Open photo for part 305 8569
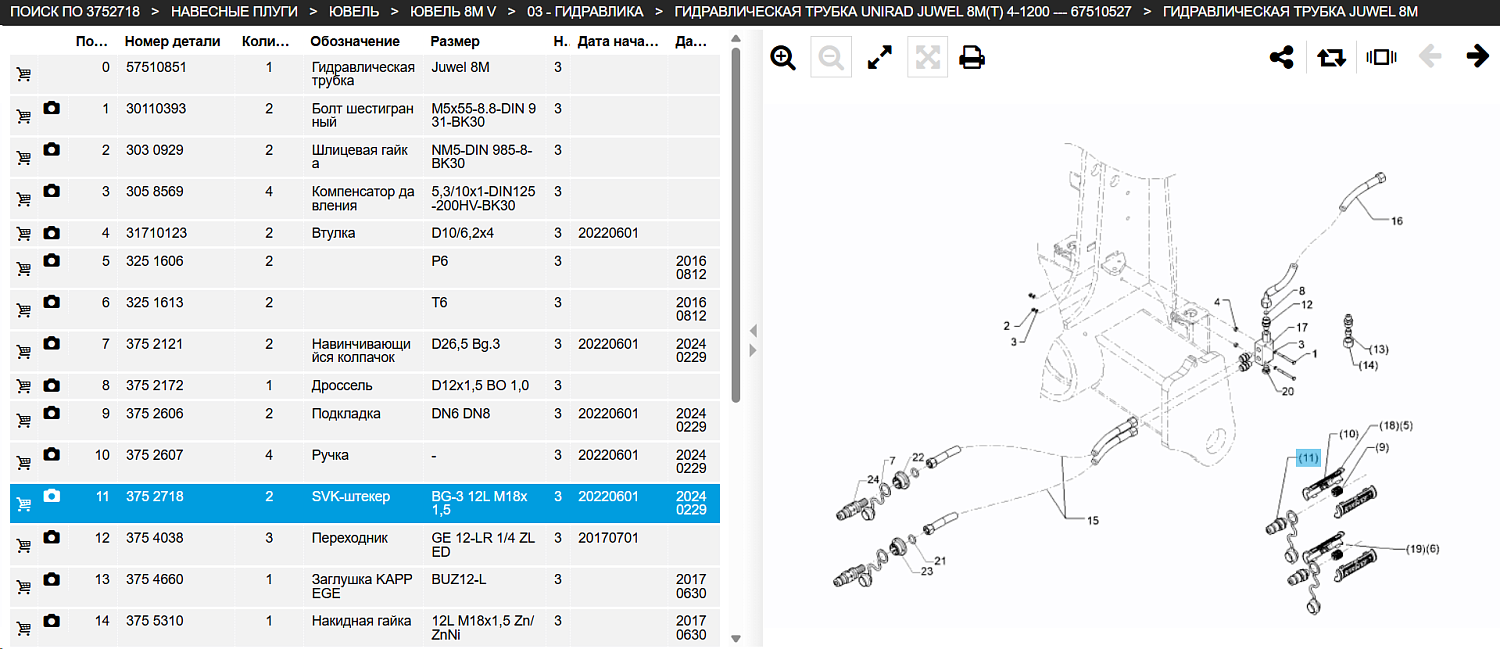The image size is (1500, 649). coord(52,191)
